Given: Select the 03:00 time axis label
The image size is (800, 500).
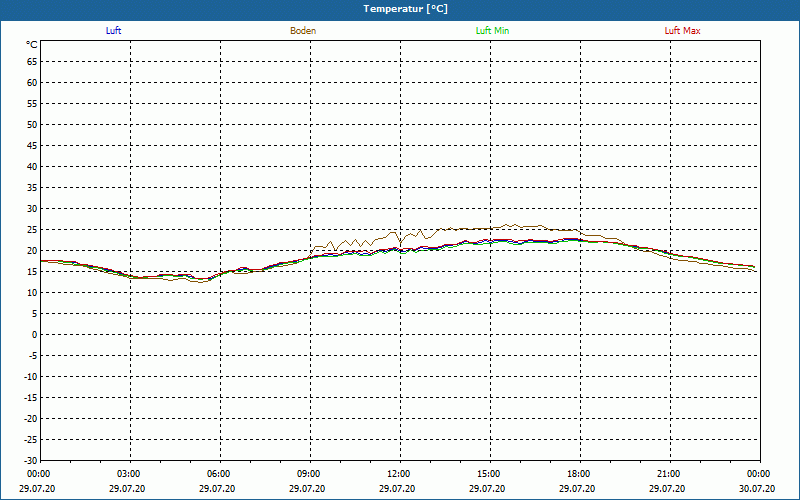Looking at the screenshot, I should [x=130, y=474].
